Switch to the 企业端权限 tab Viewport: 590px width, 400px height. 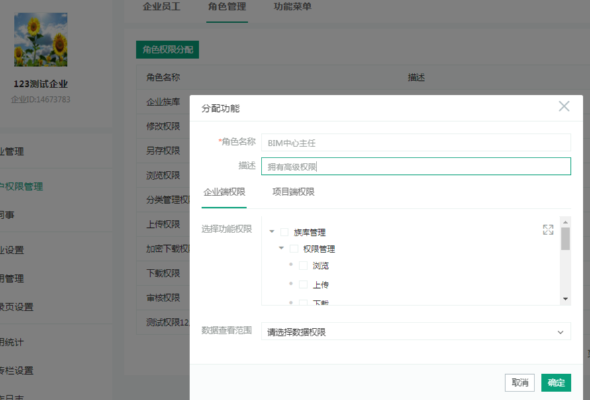[224, 192]
